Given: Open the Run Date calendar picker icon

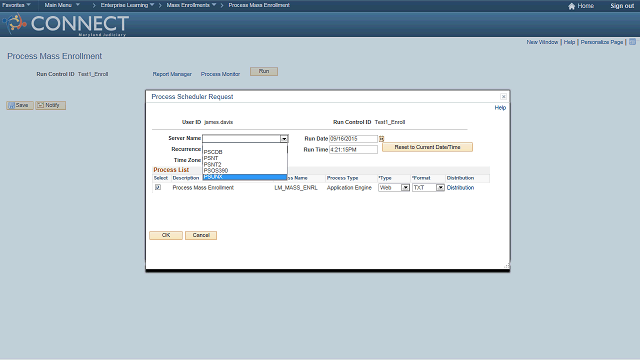Looking at the screenshot, I should [x=381, y=139].
